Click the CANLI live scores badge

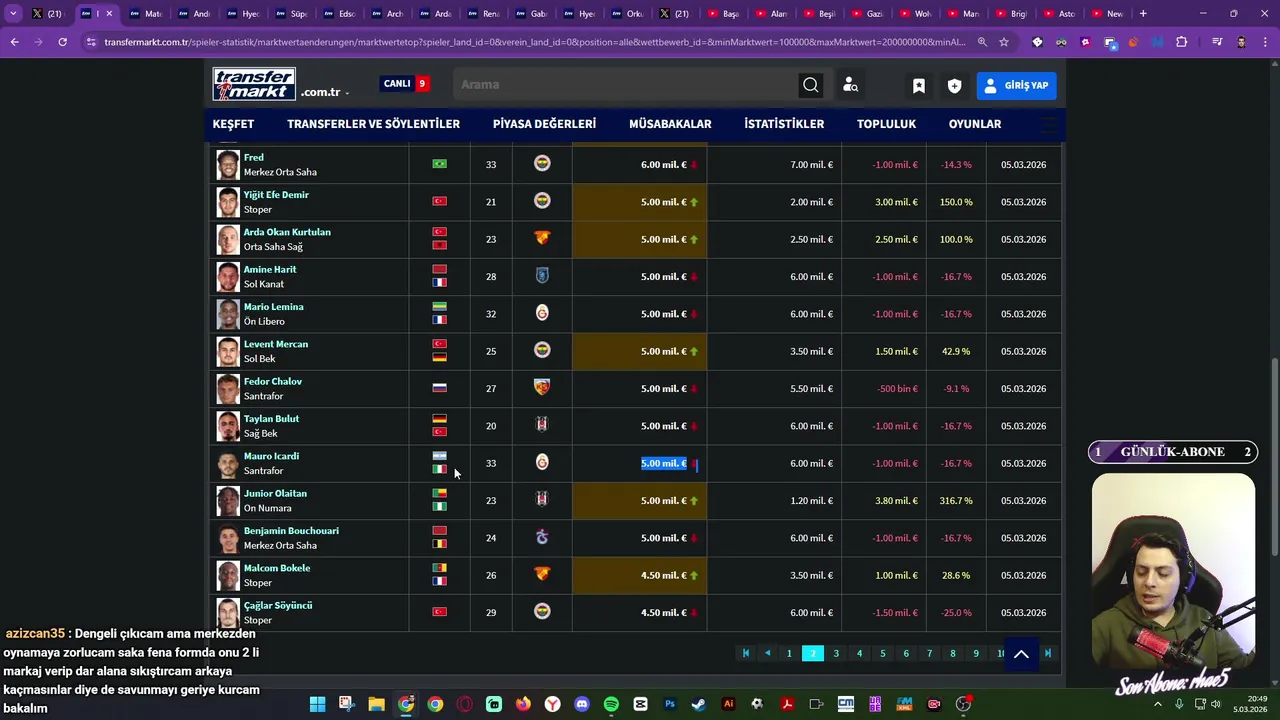click(405, 84)
